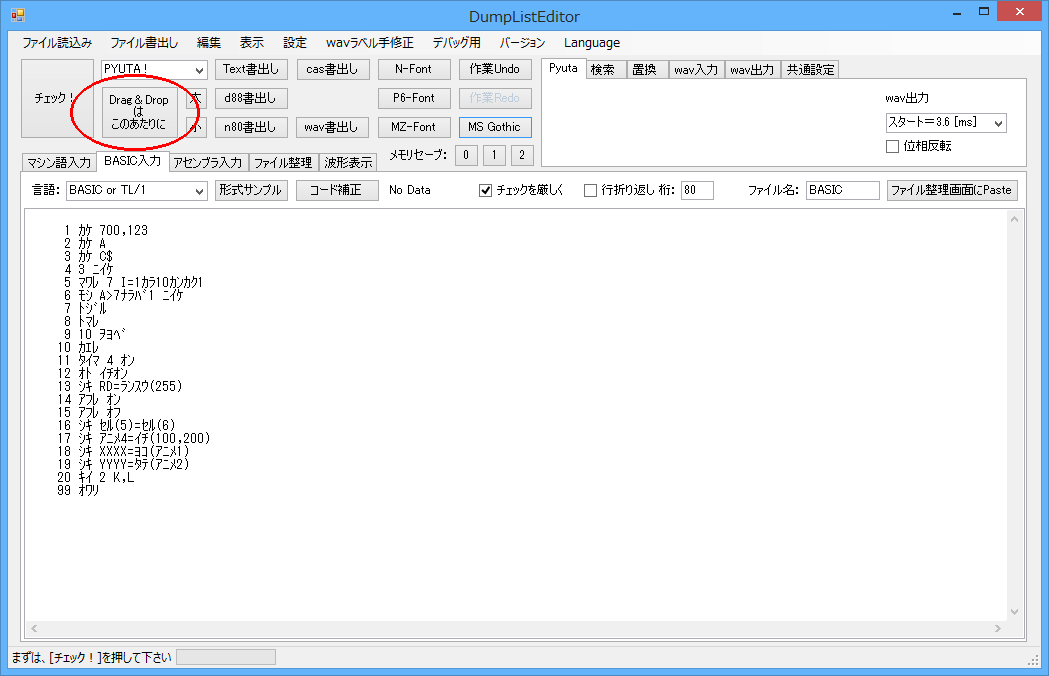Screen dimensions: 1049x676
Task: Click the 桁 column width field showing 80
Action: pos(697,190)
